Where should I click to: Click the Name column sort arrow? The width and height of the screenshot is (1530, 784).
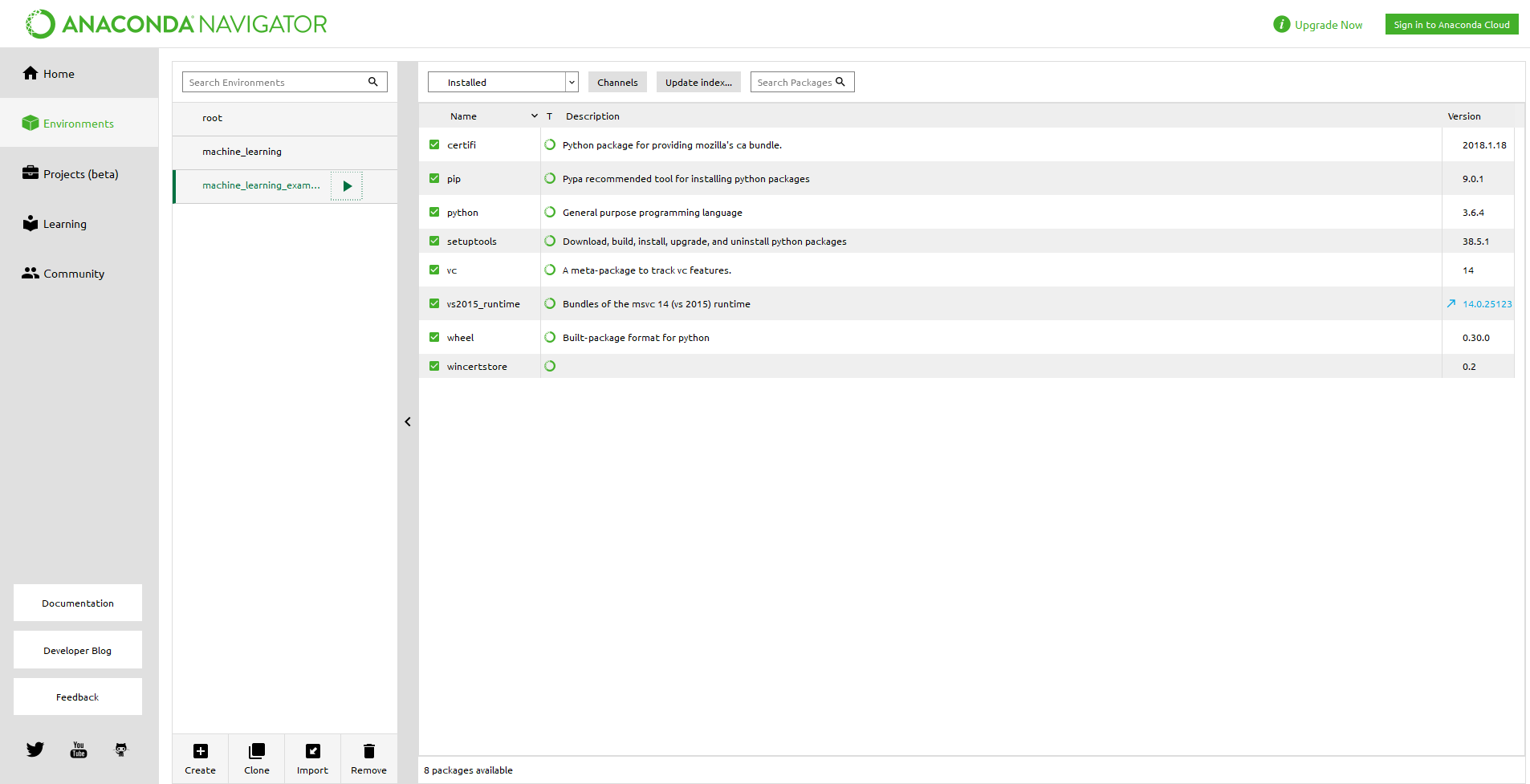535,116
